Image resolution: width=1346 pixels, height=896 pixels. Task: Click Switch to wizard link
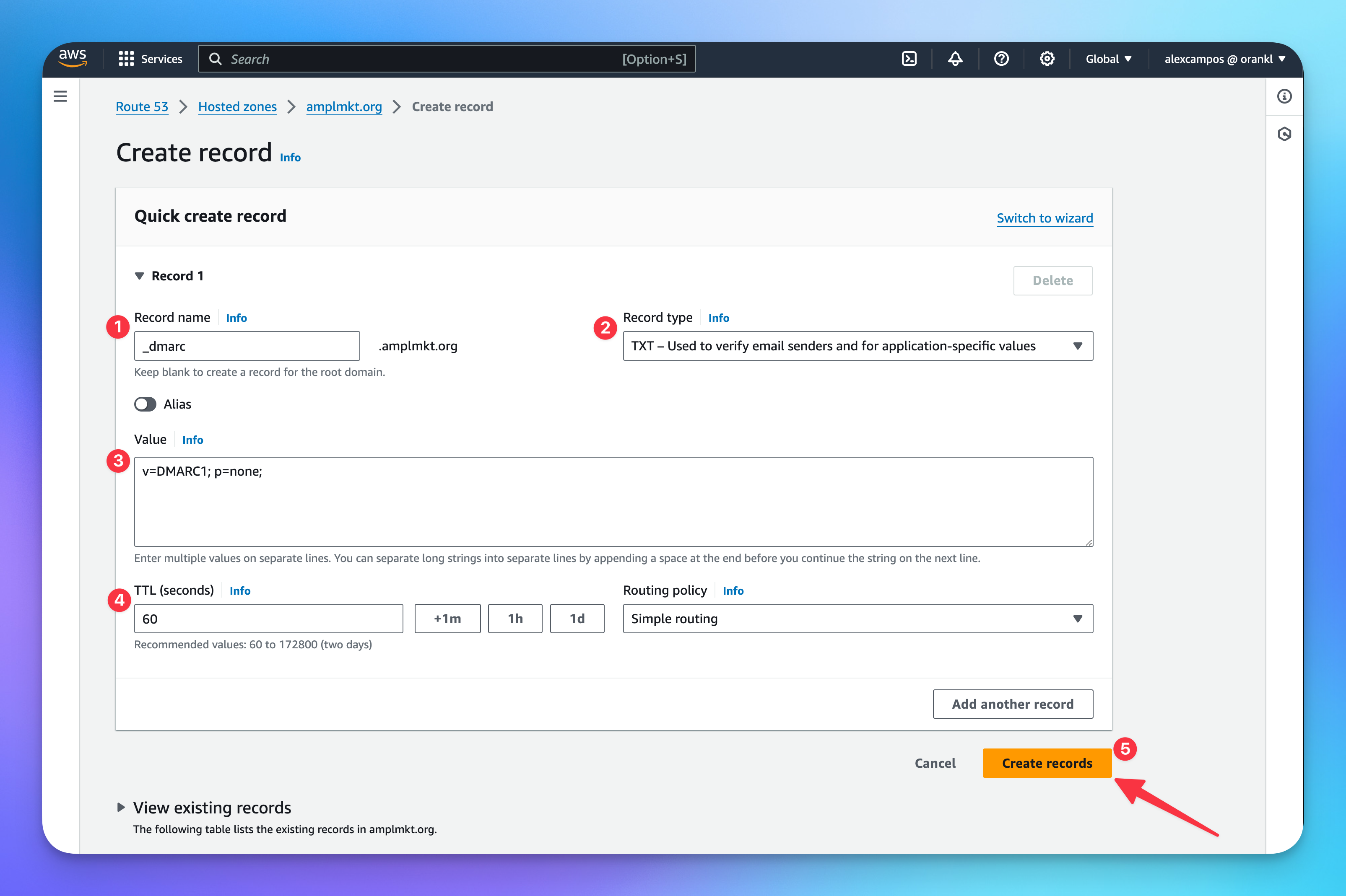1044,218
